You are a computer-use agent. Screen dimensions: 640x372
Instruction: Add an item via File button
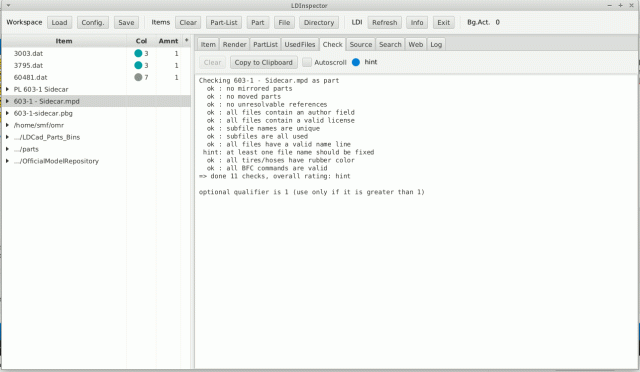pyautogui.click(x=284, y=22)
